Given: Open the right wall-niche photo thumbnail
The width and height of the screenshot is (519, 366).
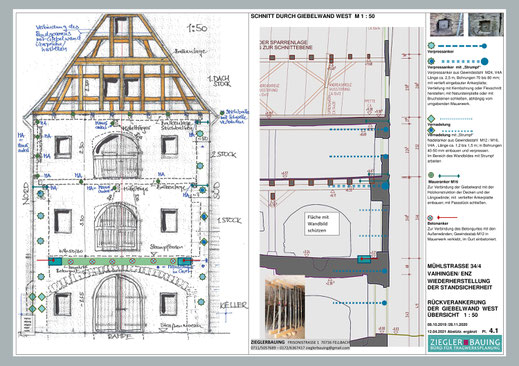Looking at the screenshot, I should coord(486,24).
